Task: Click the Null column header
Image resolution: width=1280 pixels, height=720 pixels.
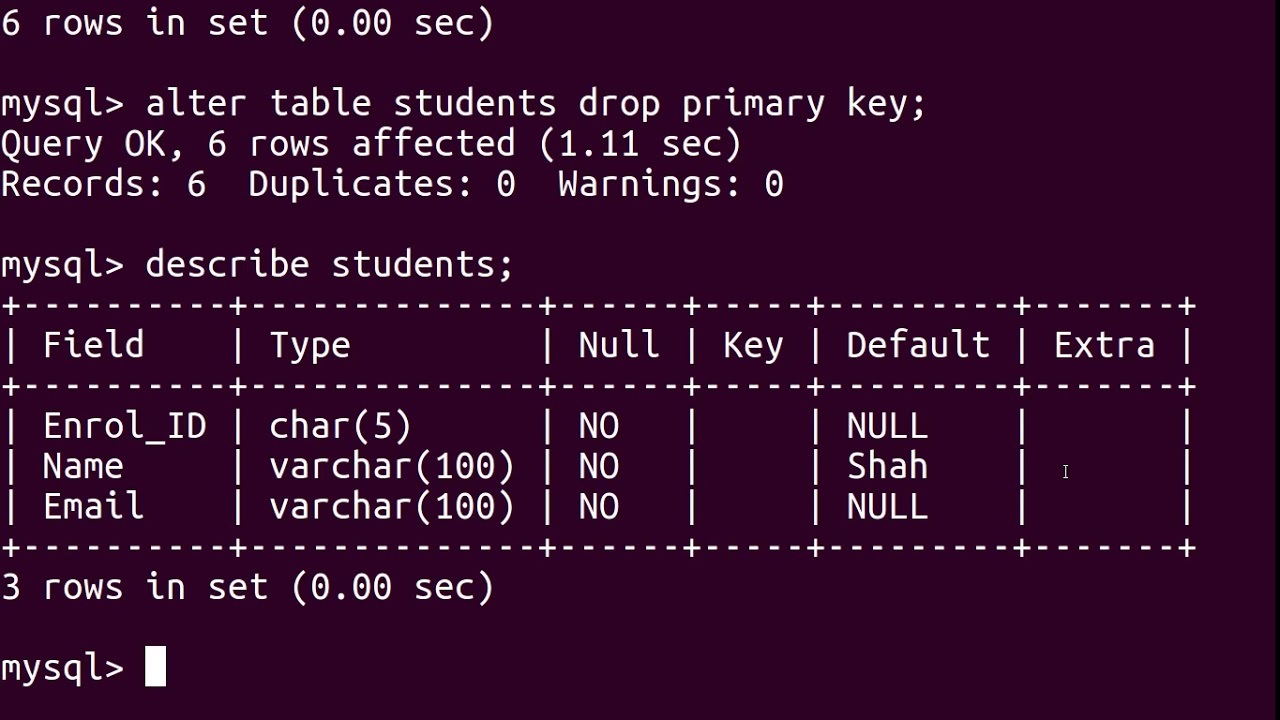Action: pyautogui.click(x=618, y=345)
